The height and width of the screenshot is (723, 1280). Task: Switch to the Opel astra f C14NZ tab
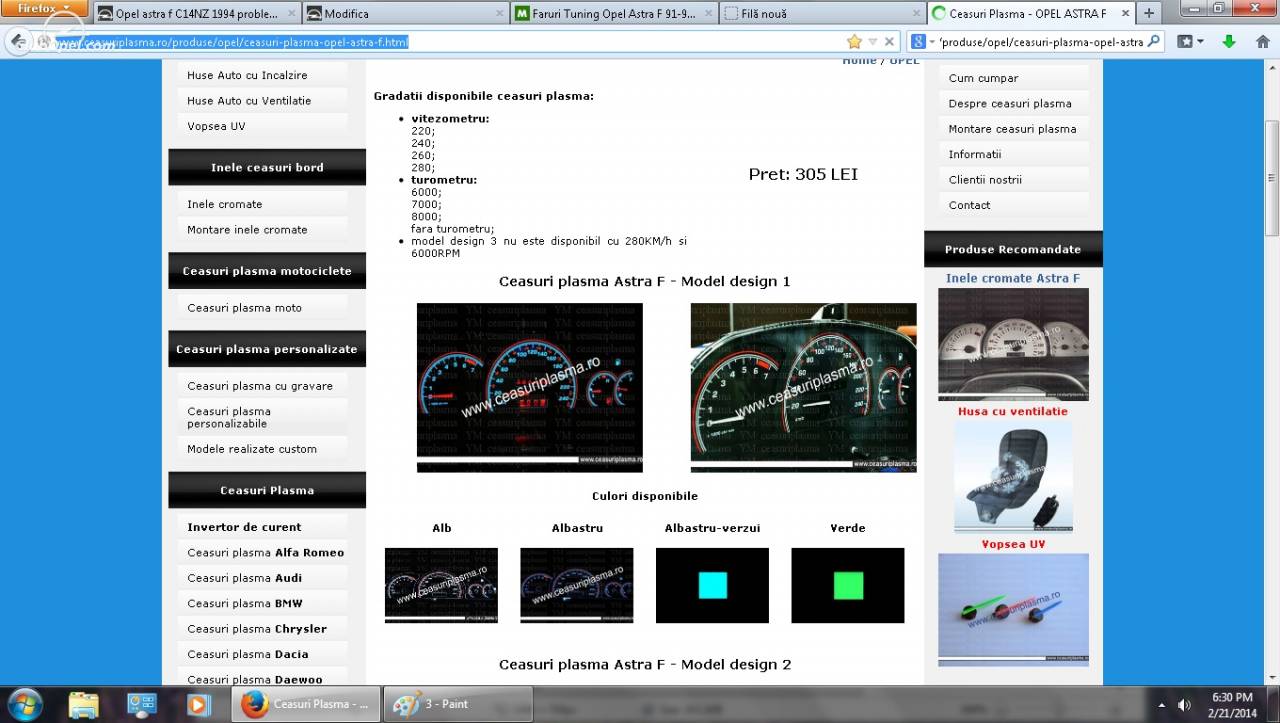(x=197, y=14)
